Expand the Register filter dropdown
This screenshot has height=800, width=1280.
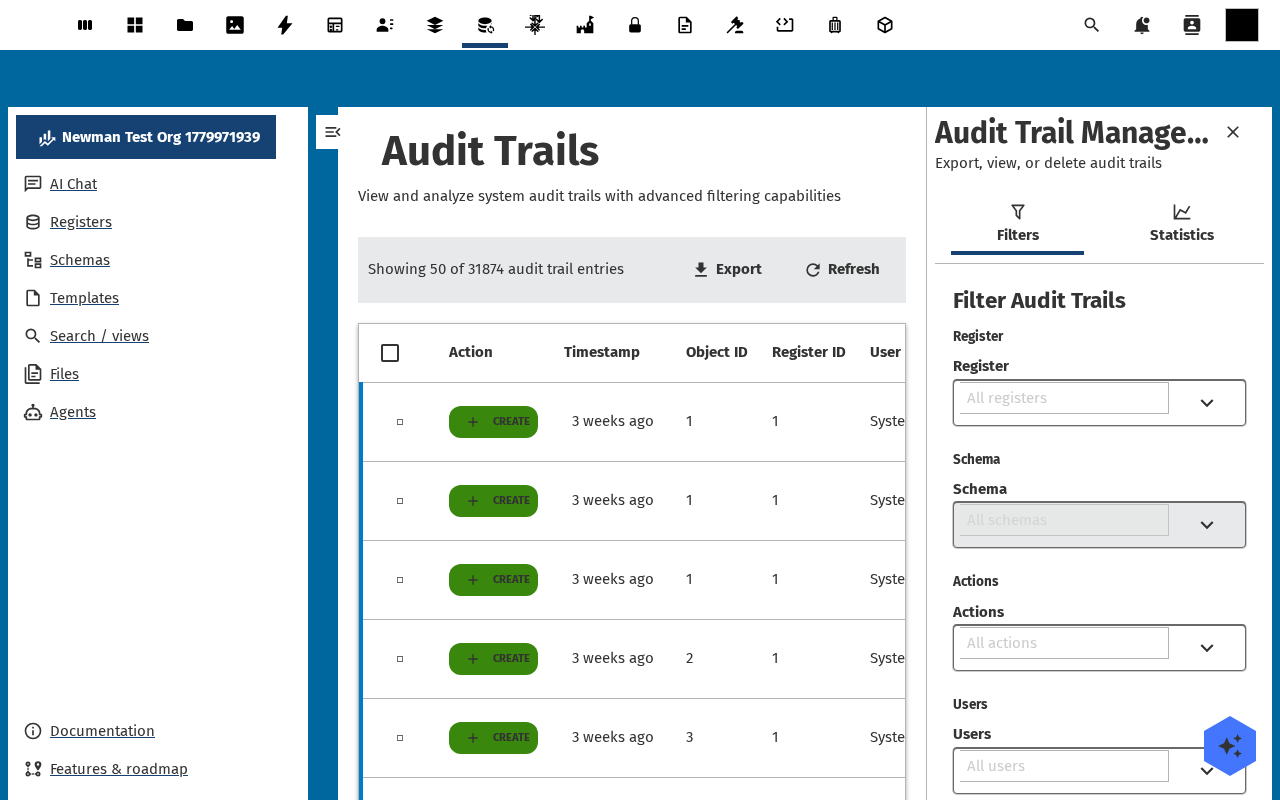[x=1207, y=403]
